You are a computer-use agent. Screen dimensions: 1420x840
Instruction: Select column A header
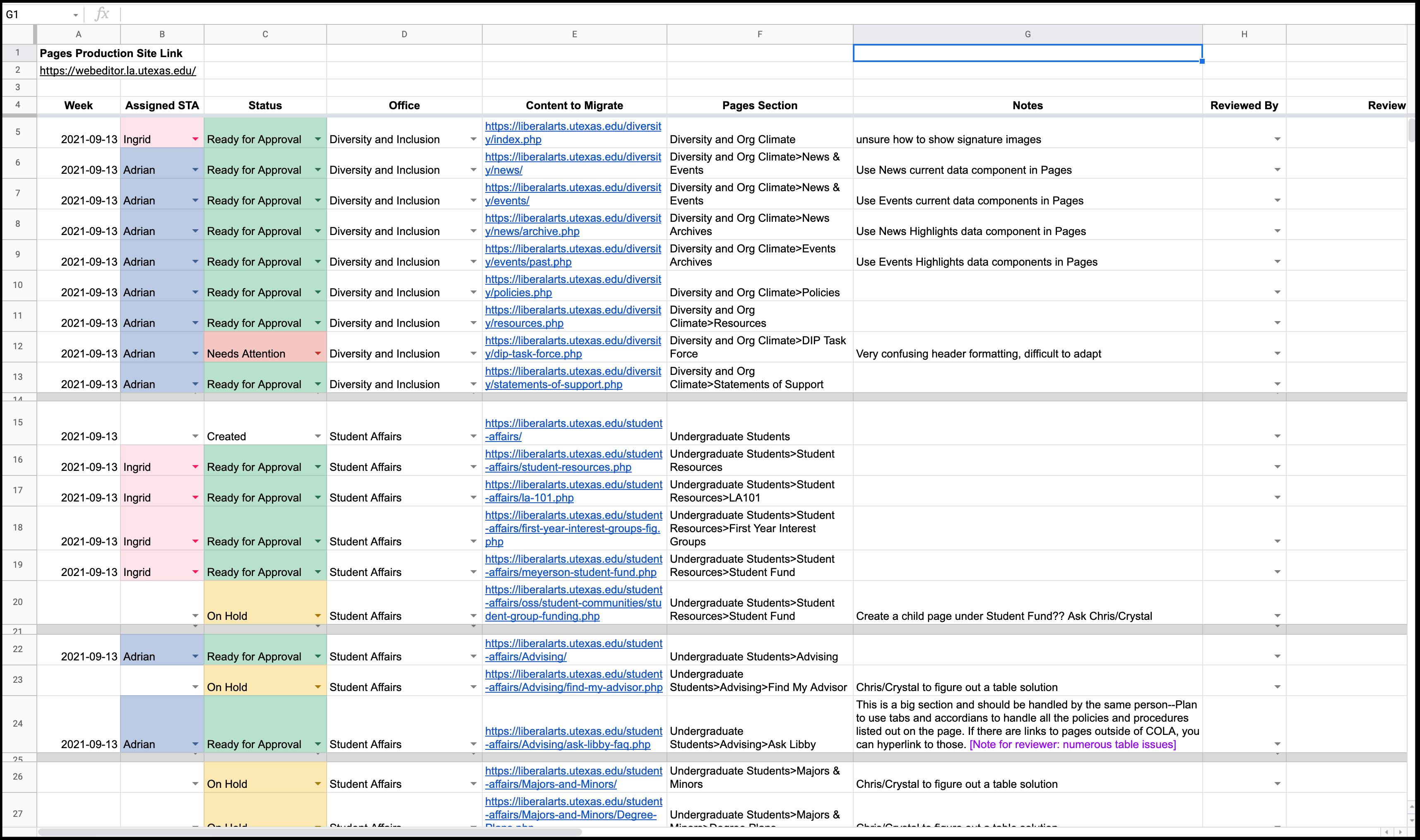(x=78, y=34)
